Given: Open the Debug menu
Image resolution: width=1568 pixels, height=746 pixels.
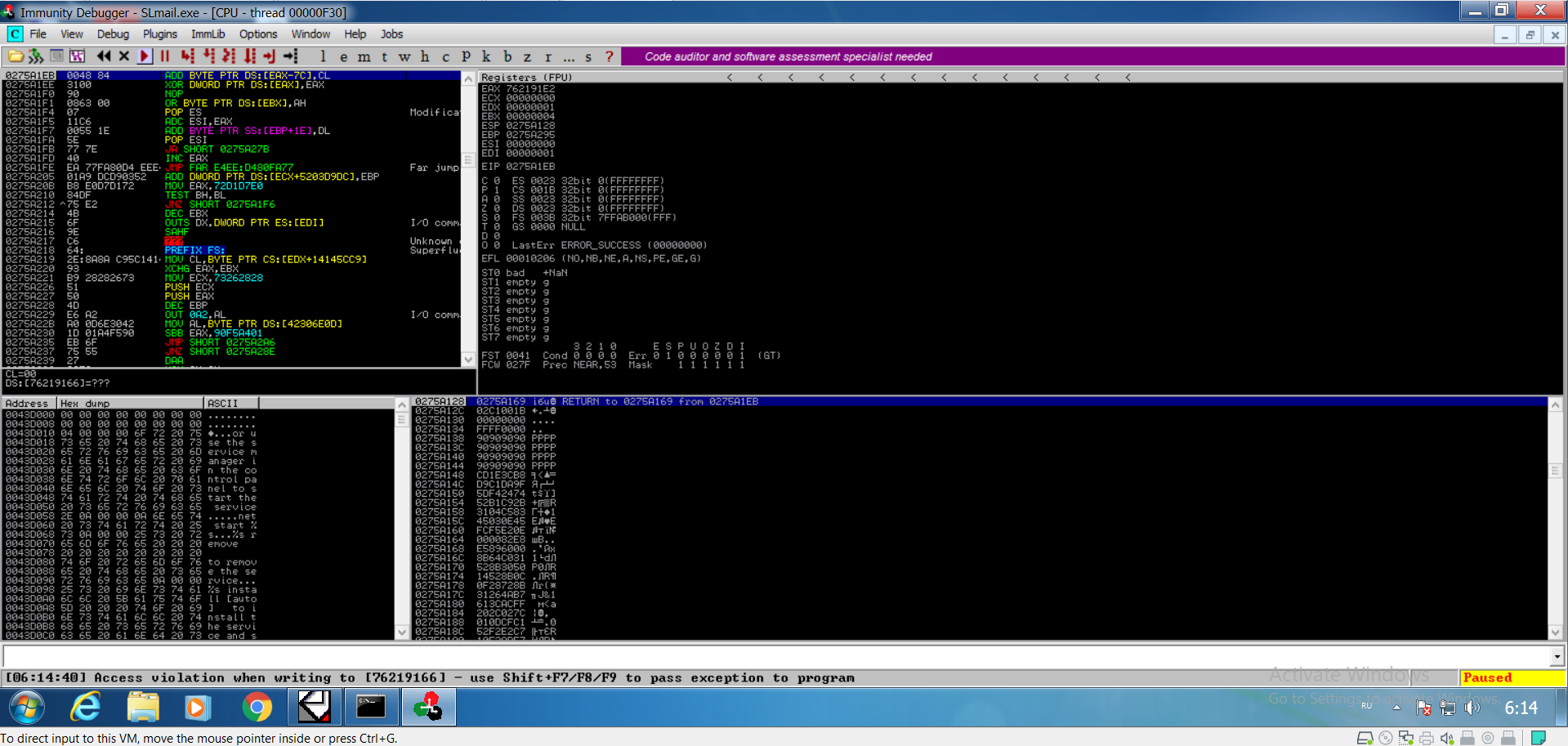Looking at the screenshot, I should coord(113,34).
